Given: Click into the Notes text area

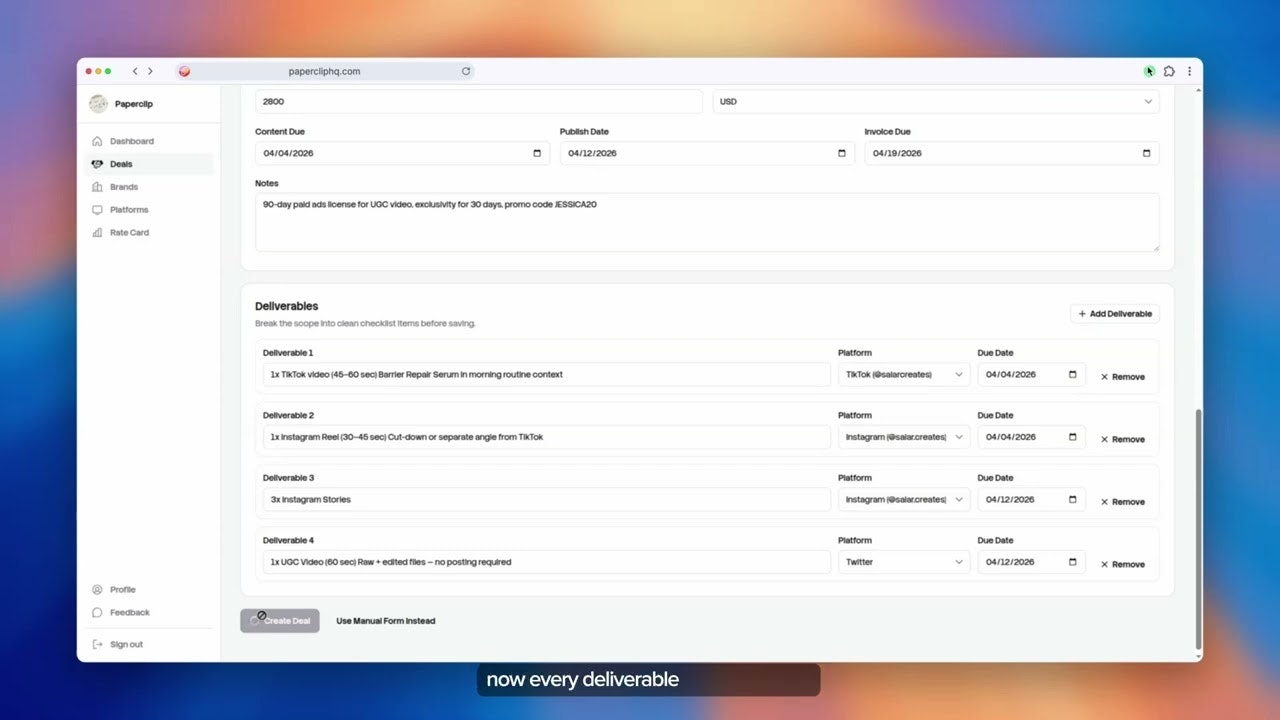Looking at the screenshot, I should pos(707,222).
